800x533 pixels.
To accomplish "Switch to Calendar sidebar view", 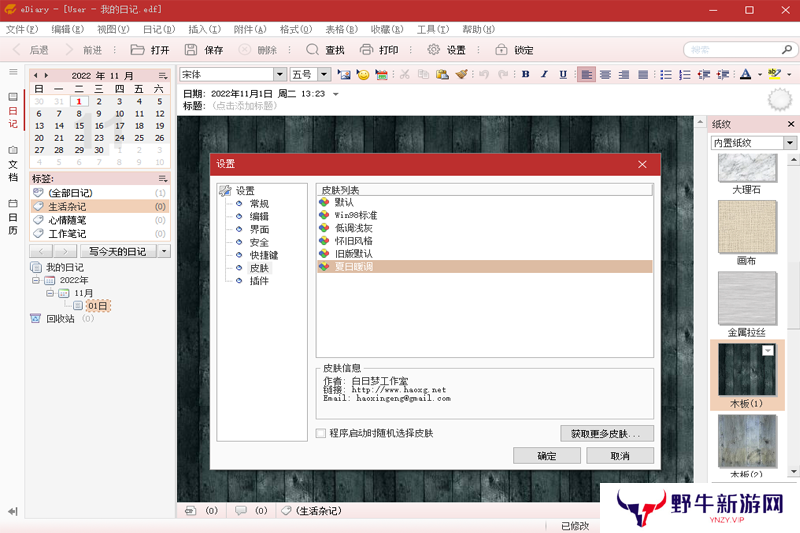I will 13,217.
